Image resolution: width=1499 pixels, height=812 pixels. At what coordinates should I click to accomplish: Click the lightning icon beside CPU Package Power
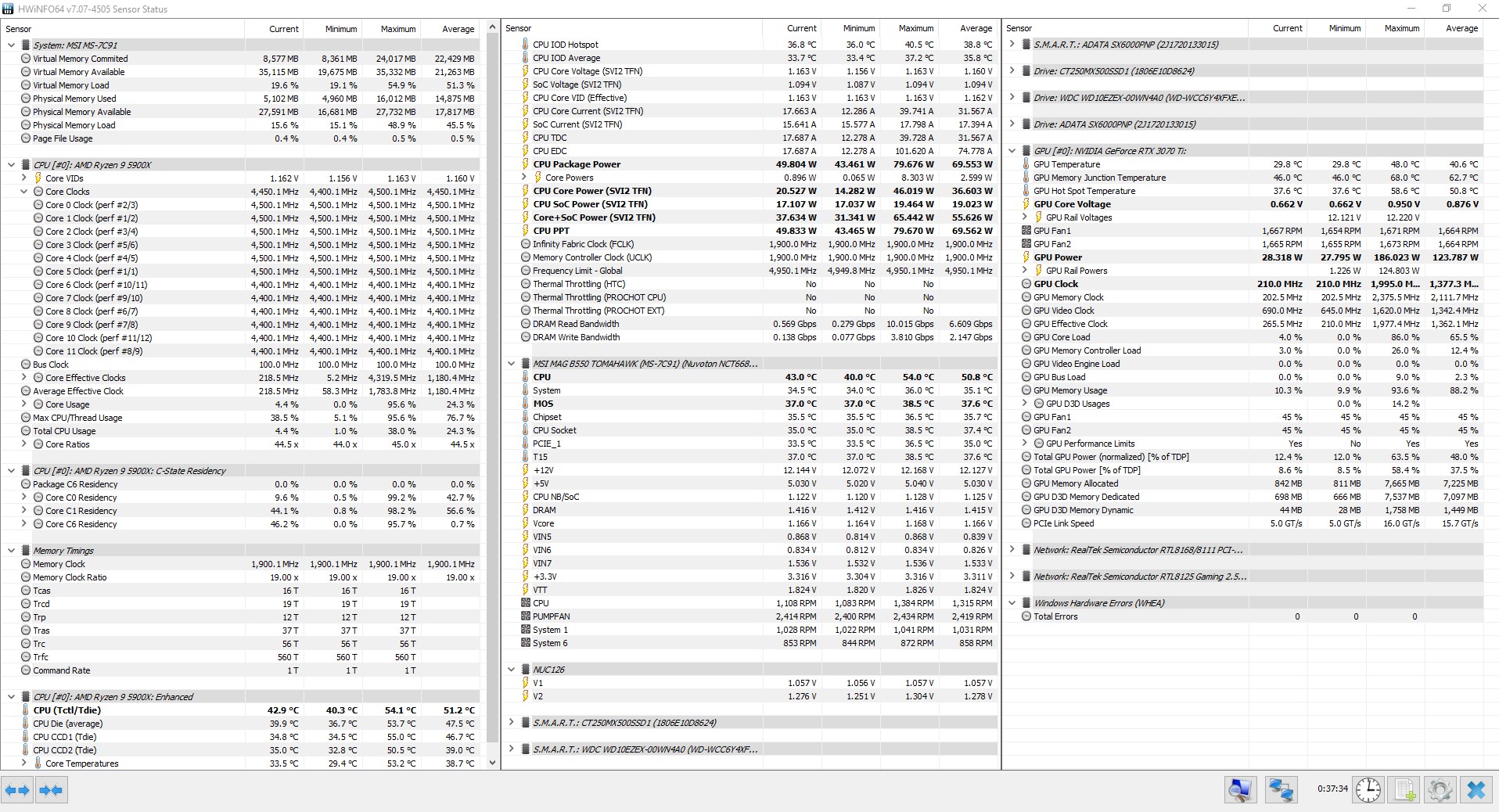click(x=526, y=164)
